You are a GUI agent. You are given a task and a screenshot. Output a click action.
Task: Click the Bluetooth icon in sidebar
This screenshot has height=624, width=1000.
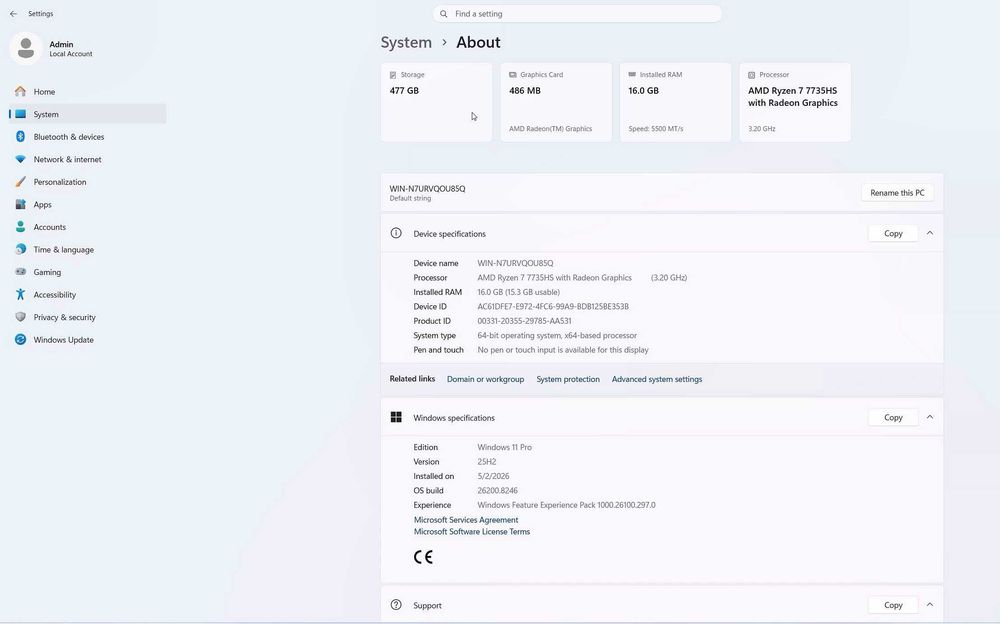click(x=20, y=137)
